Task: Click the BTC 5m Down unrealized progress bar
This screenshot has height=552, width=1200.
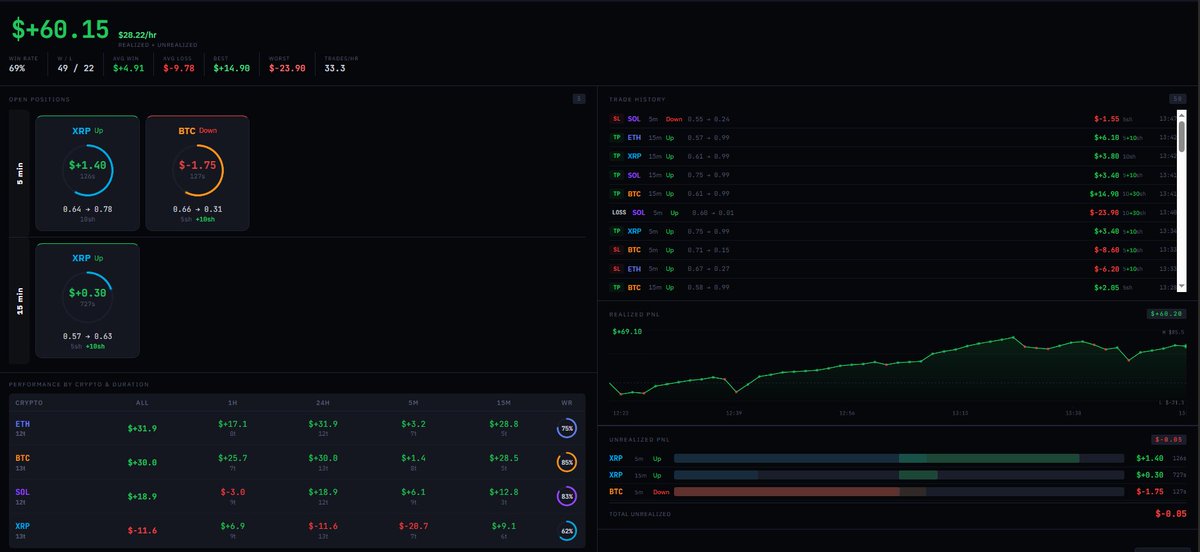Action: click(899, 492)
